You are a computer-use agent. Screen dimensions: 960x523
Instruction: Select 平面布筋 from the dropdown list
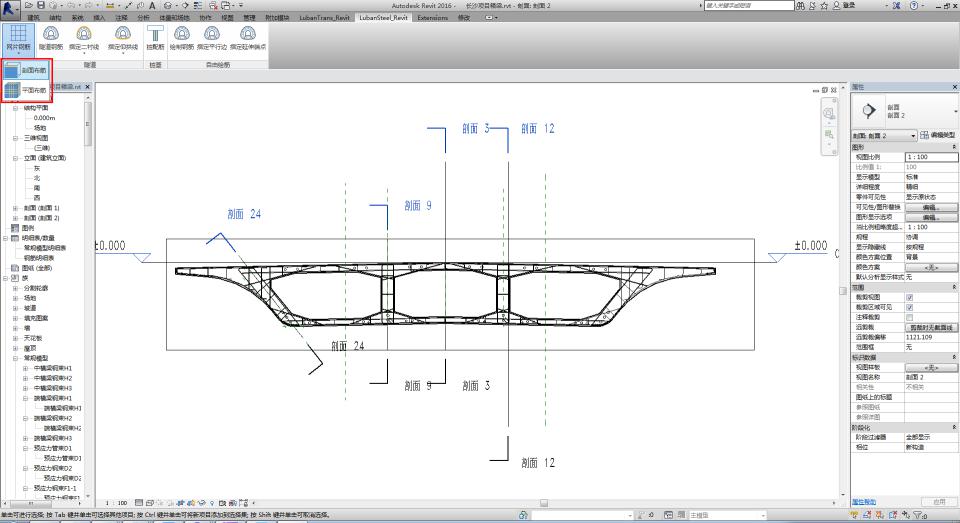pos(27,91)
